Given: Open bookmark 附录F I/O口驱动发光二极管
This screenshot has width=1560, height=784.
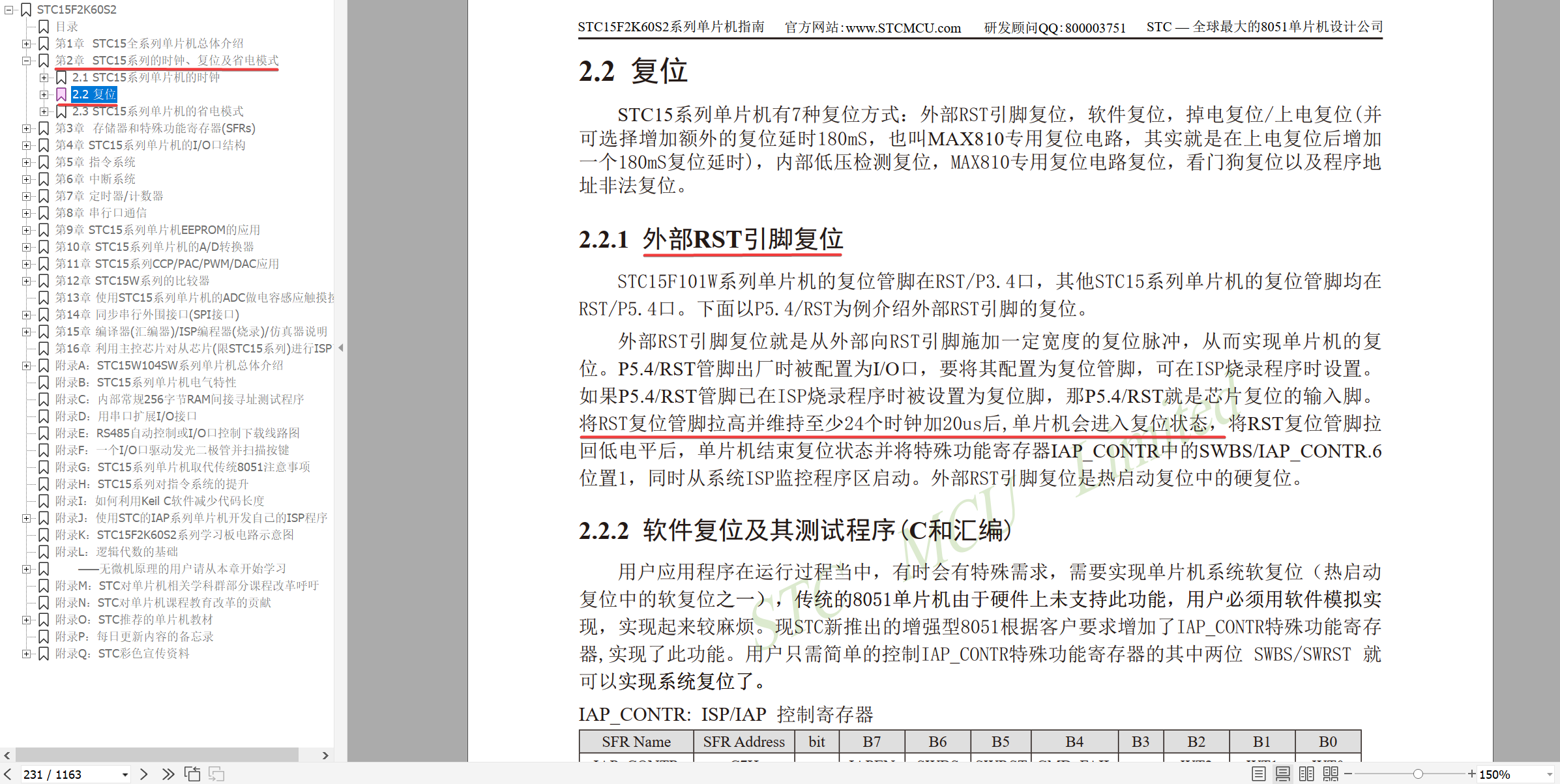Looking at the screenshot, I should (x=172, y=450).
